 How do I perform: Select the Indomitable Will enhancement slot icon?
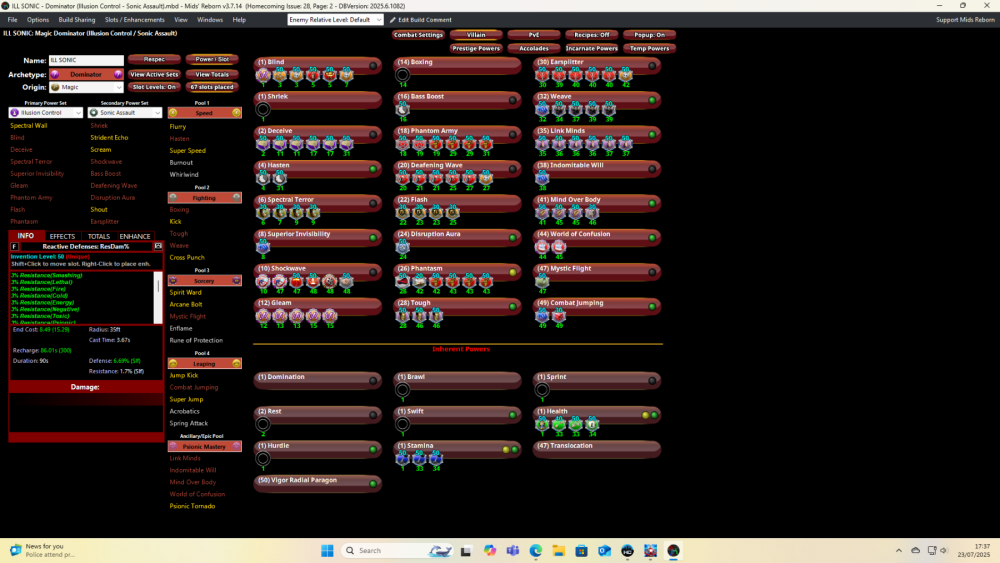[x=543, y=178]
